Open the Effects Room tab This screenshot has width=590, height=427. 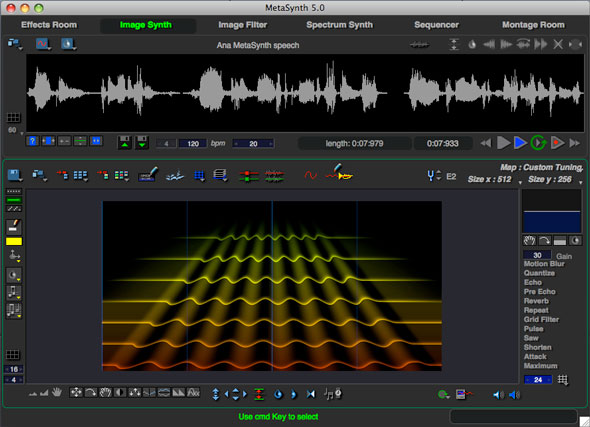(49, 25)
